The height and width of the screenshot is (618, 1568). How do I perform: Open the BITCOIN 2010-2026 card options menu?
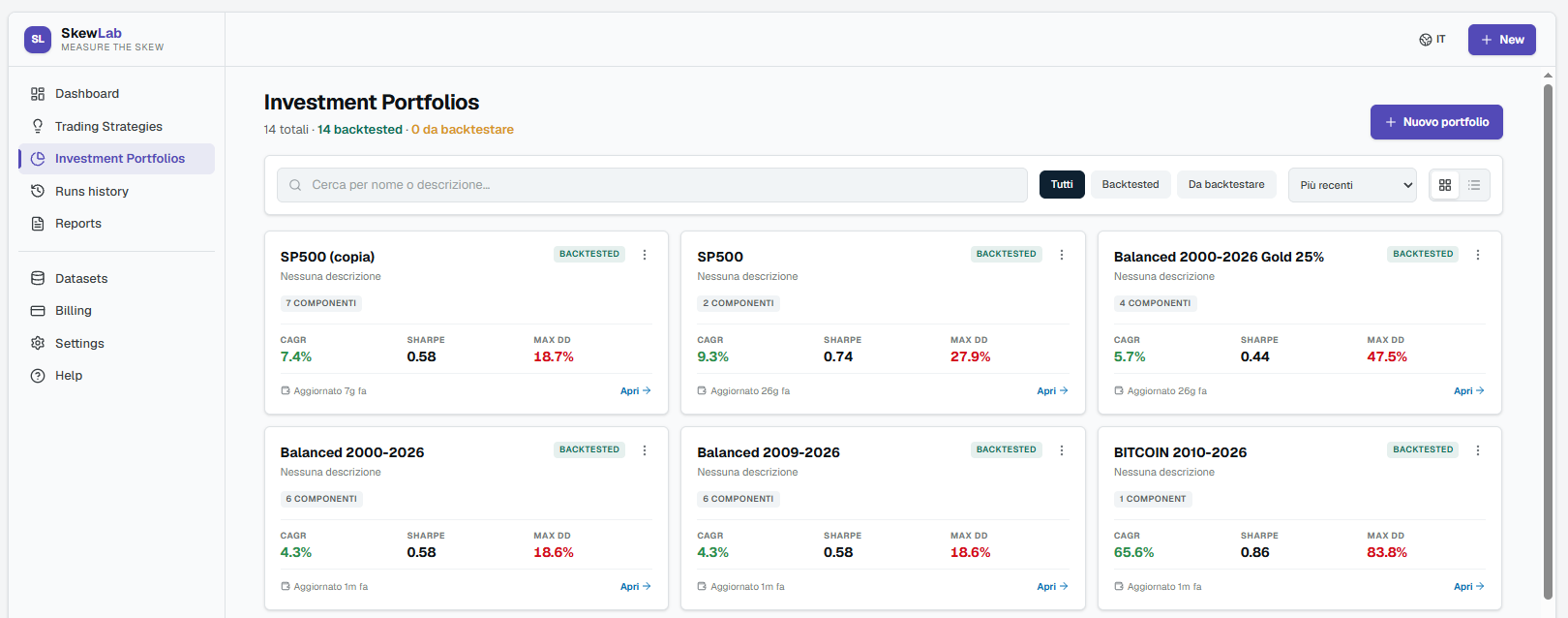coord(1478,450)
